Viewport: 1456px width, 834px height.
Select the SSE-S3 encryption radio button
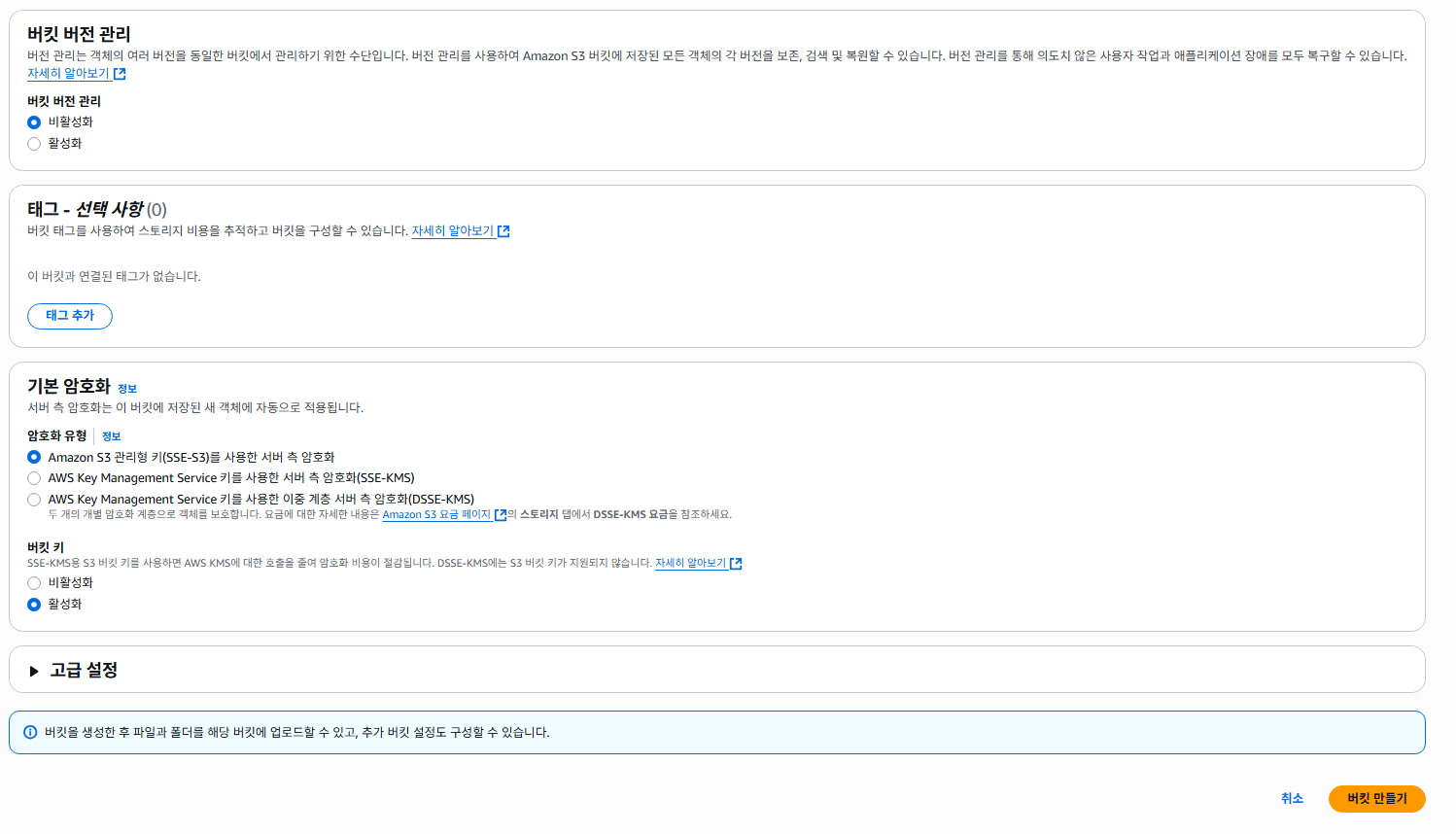coord(34,457)
